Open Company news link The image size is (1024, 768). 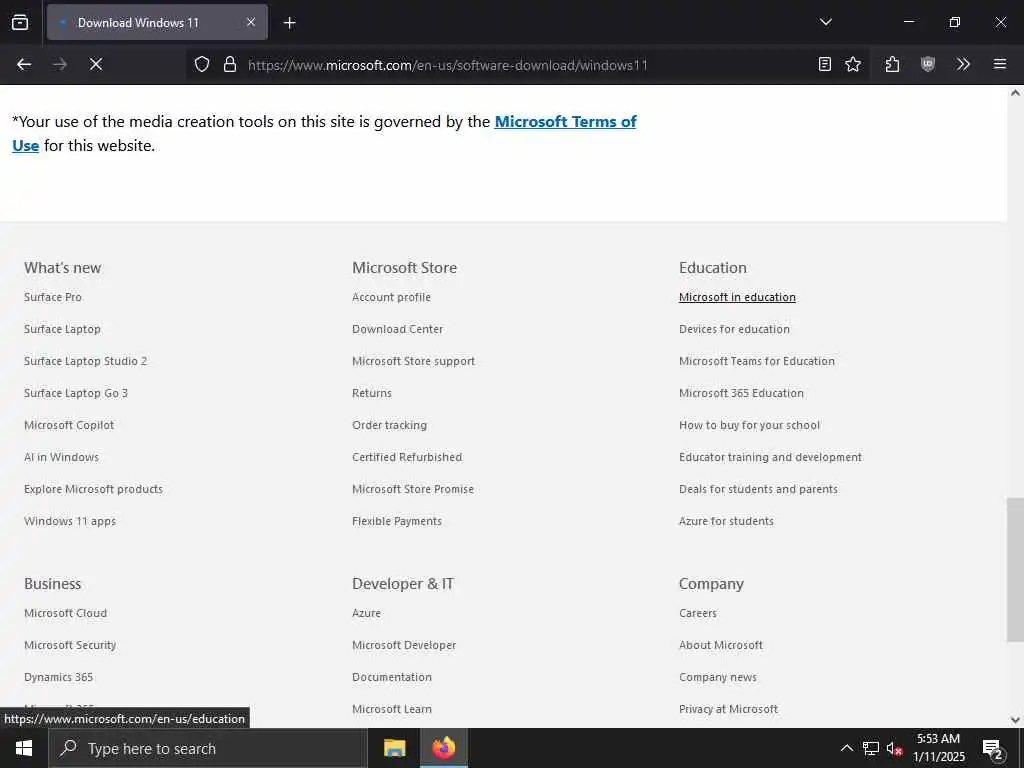coord(718,677)
